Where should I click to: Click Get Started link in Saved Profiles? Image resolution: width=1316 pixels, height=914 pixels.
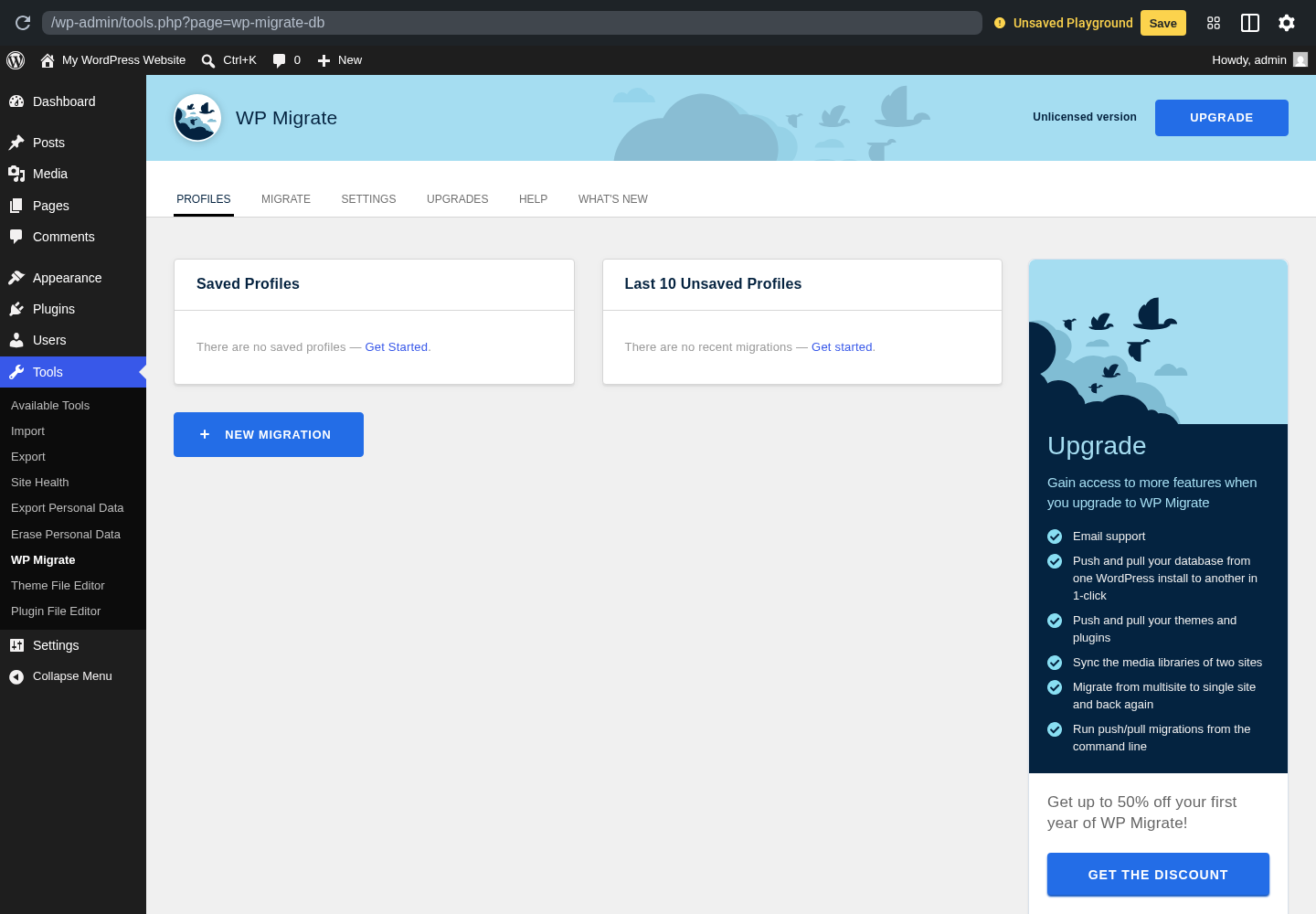pos(397,347)
